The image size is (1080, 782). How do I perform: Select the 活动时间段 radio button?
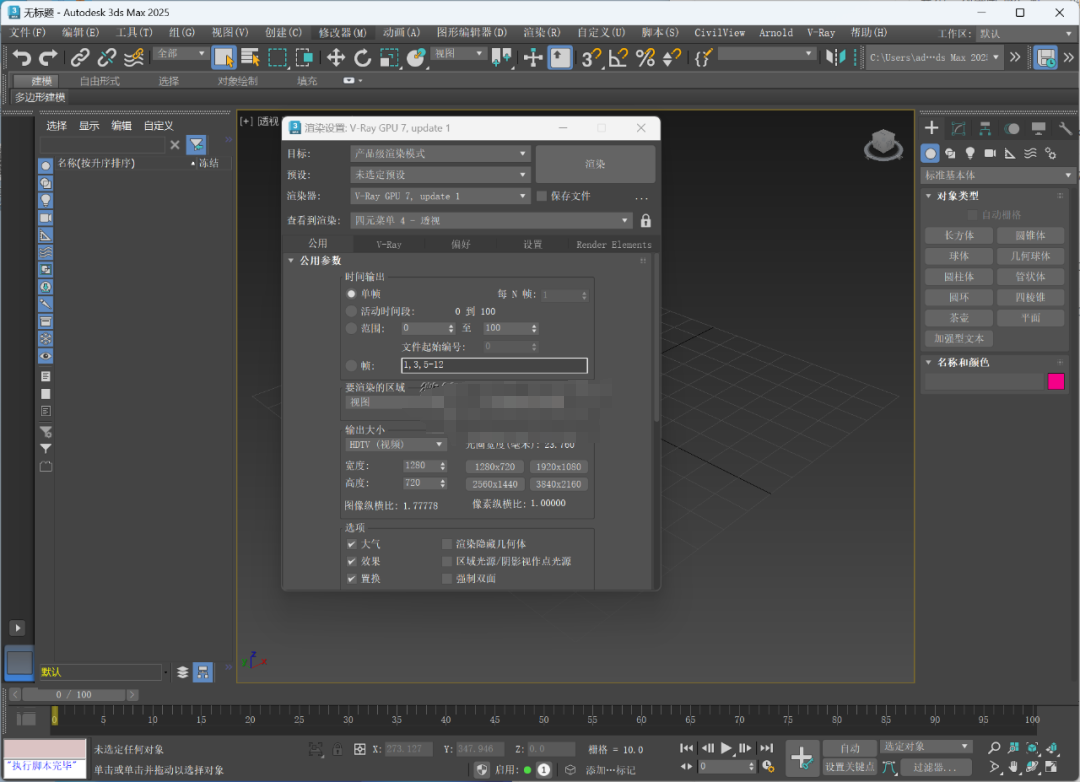(351, 311)
